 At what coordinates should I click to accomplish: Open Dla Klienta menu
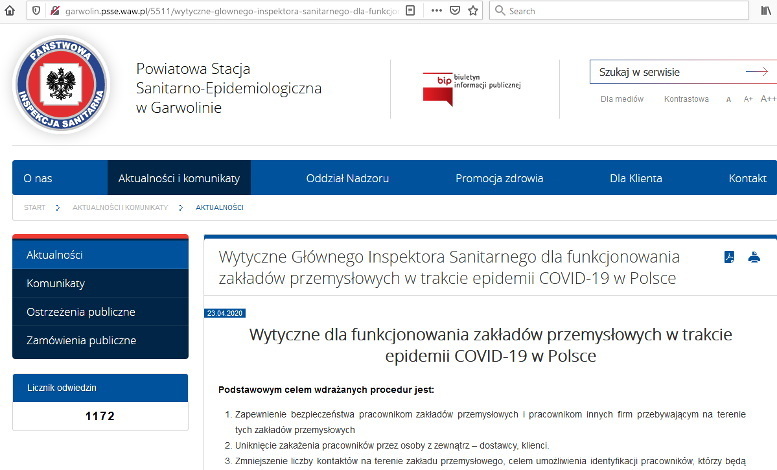point(636,178)
